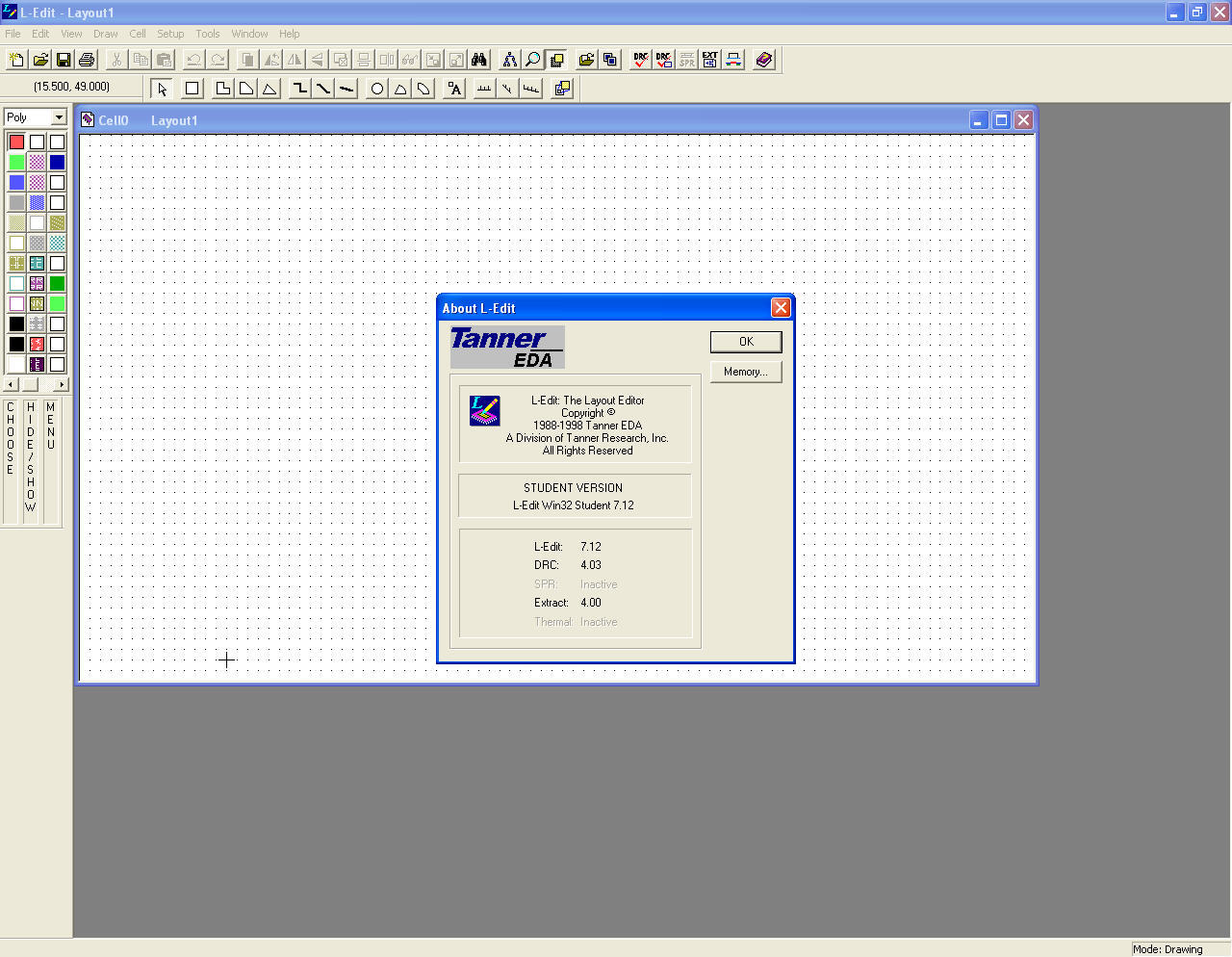Open the Cell menu

138,34
